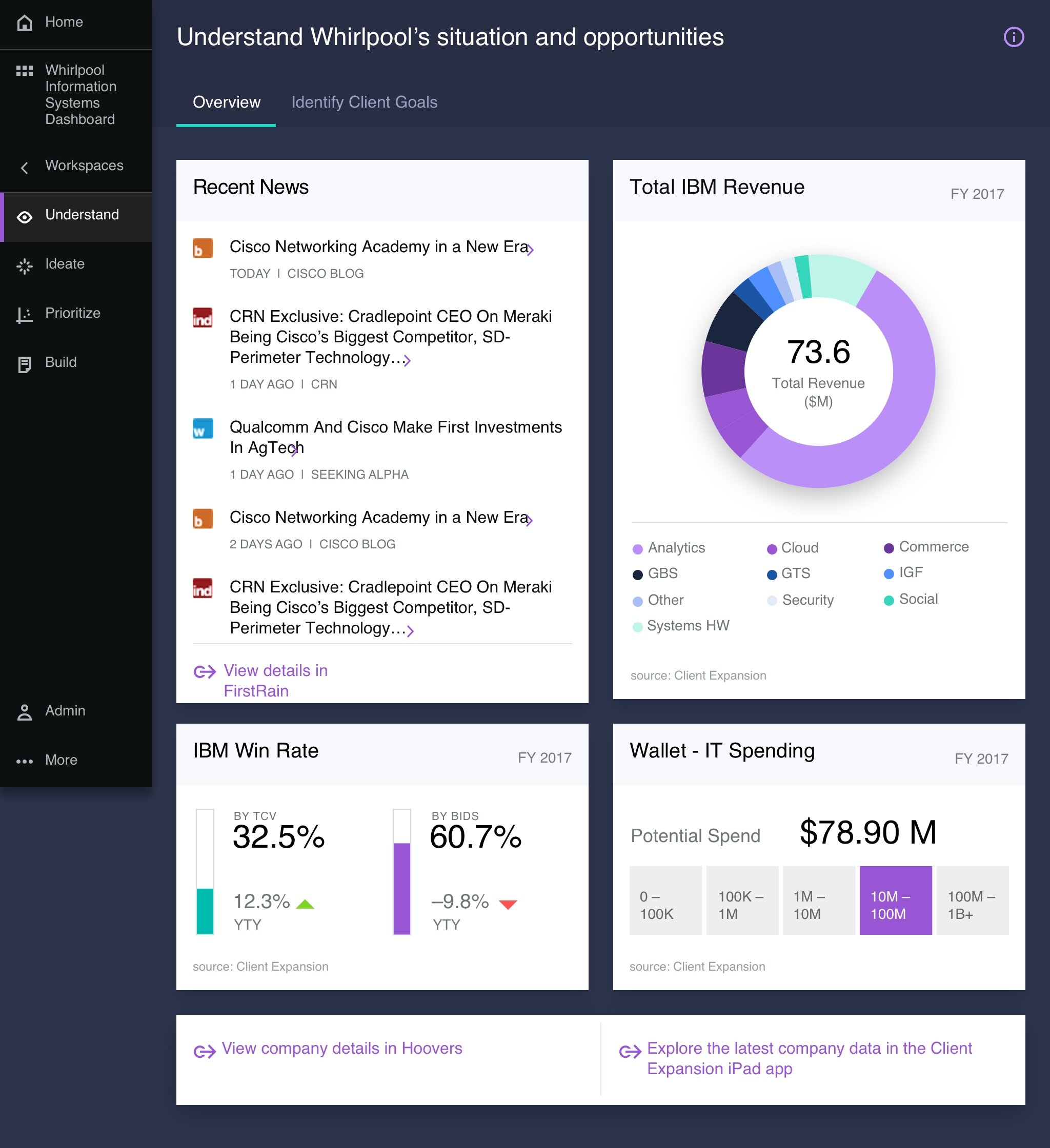
Task: Open Explore latest company data in Client Expansion
Action: 809,1059
